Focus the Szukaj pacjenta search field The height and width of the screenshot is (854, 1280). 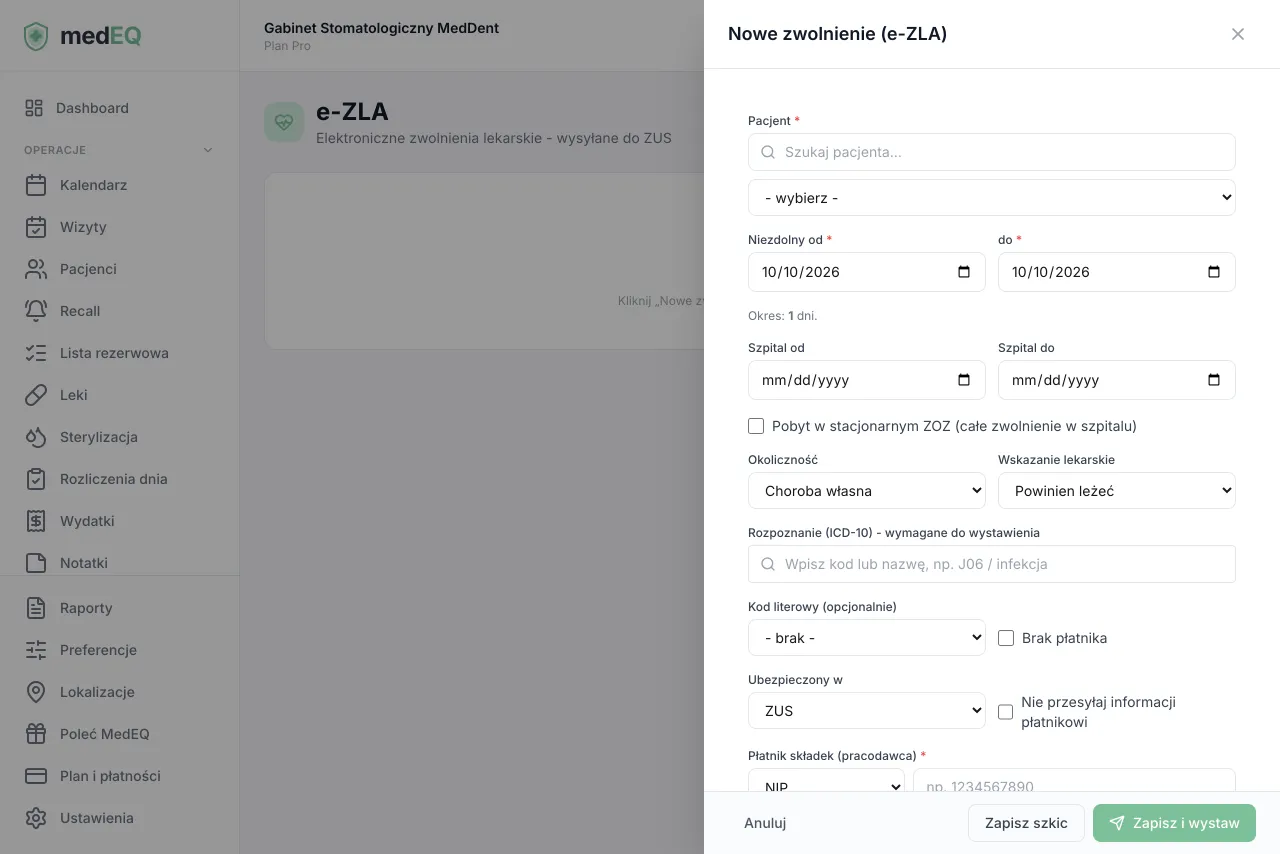(x=992, y=152)
